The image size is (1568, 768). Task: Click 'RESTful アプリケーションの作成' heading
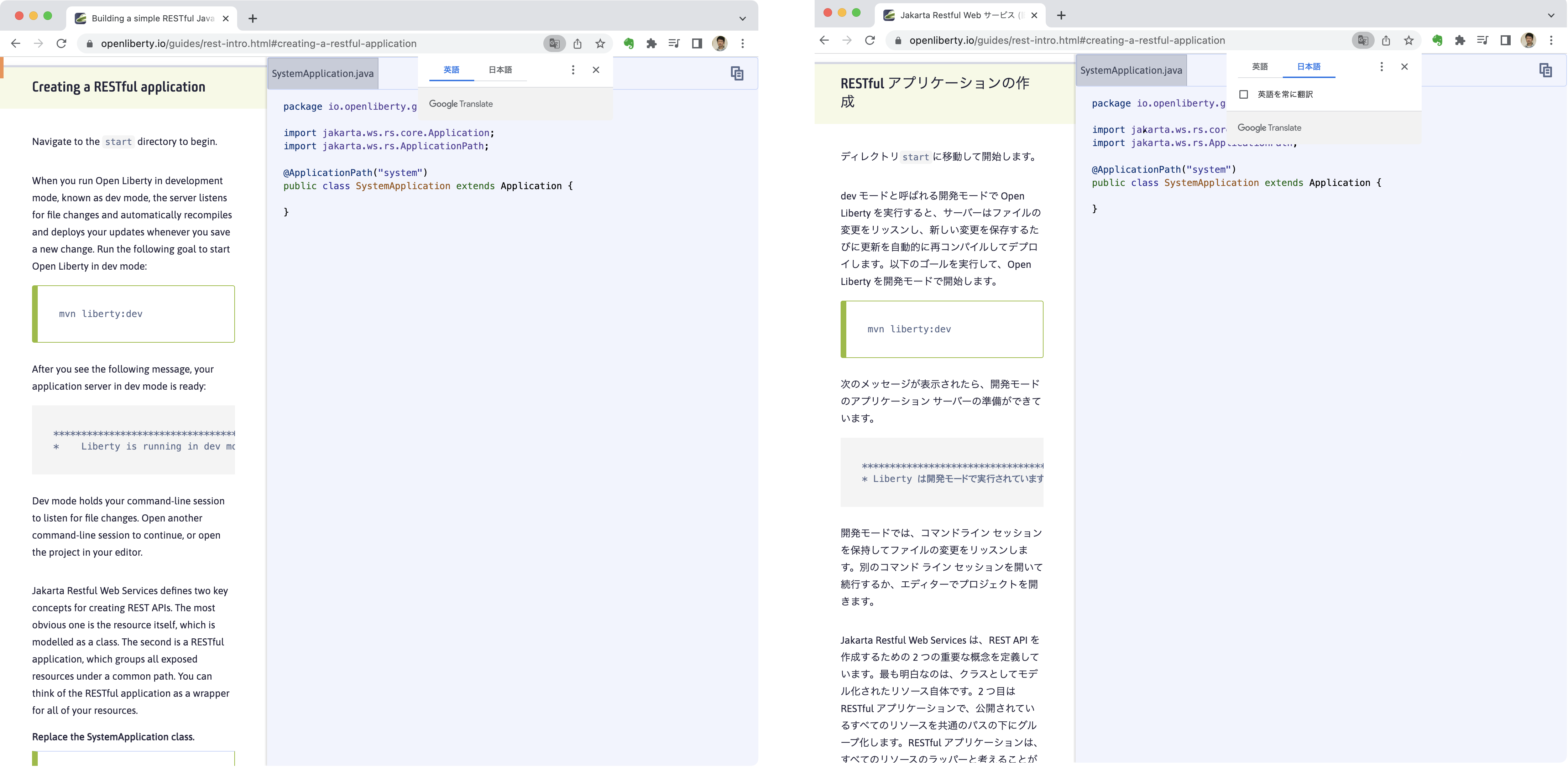(935, 92)
